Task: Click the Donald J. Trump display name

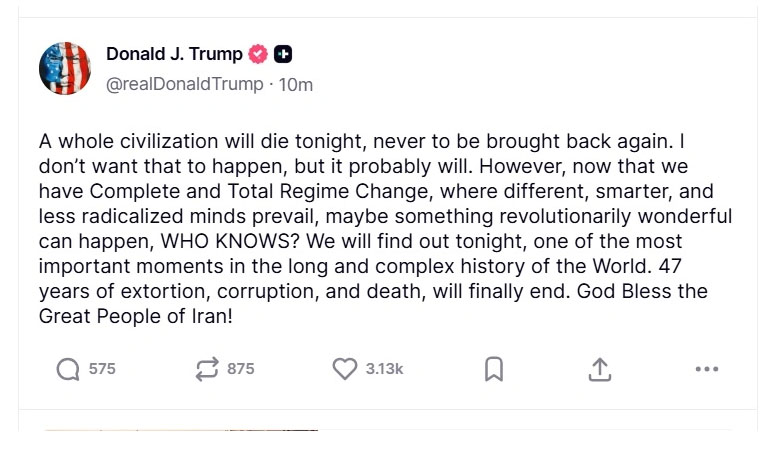Action: pos(174,55)
